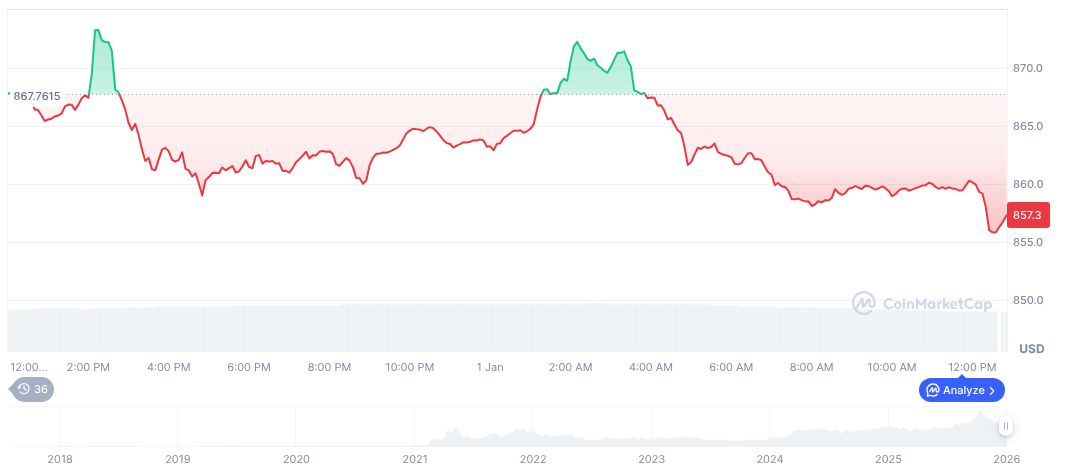This screenshot has width=1072, height=470.
Task: Select 2018 on the history timeline
Action: pyautogui.click(x=59, y=459)
